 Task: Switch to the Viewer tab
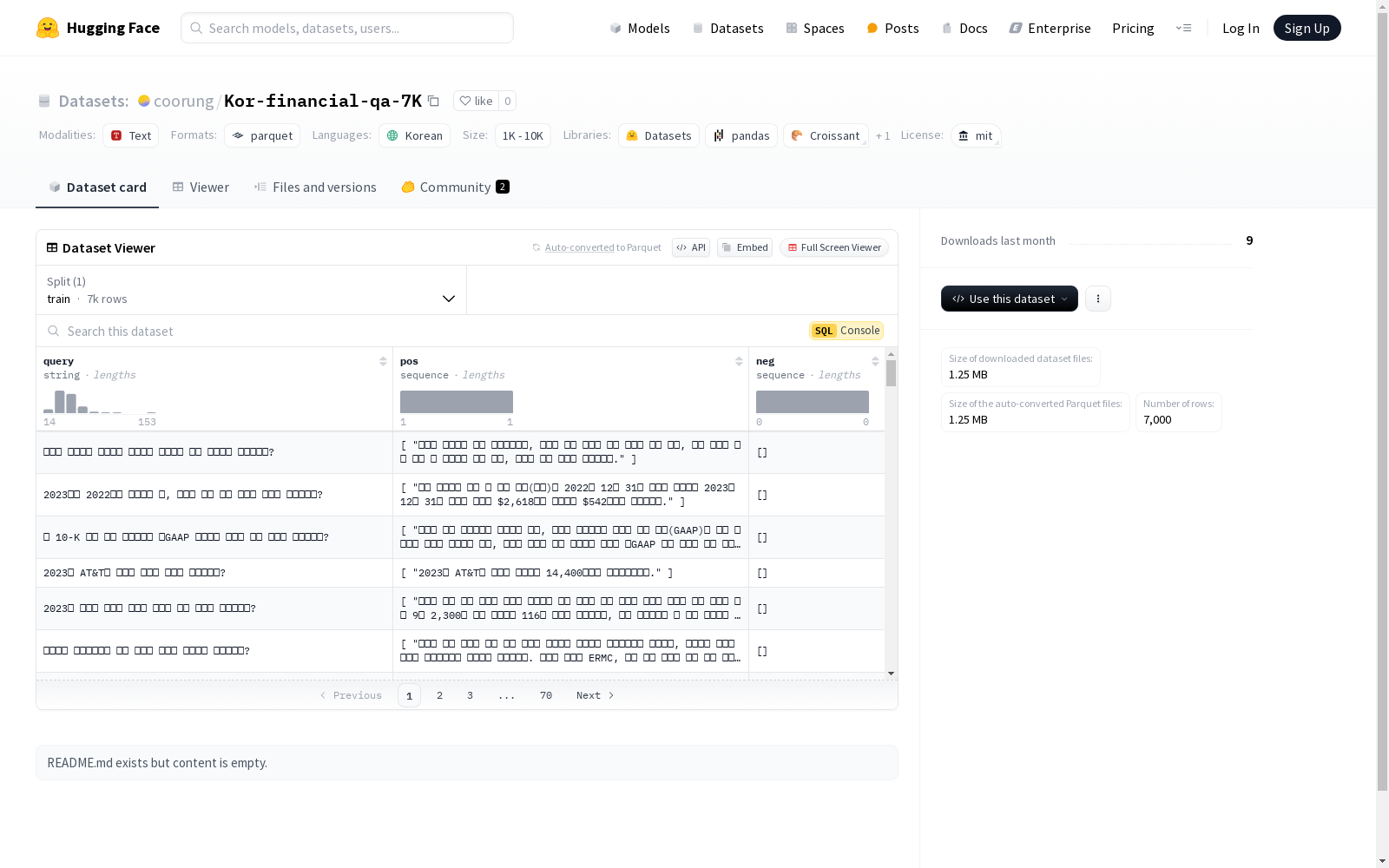[201, 187]
